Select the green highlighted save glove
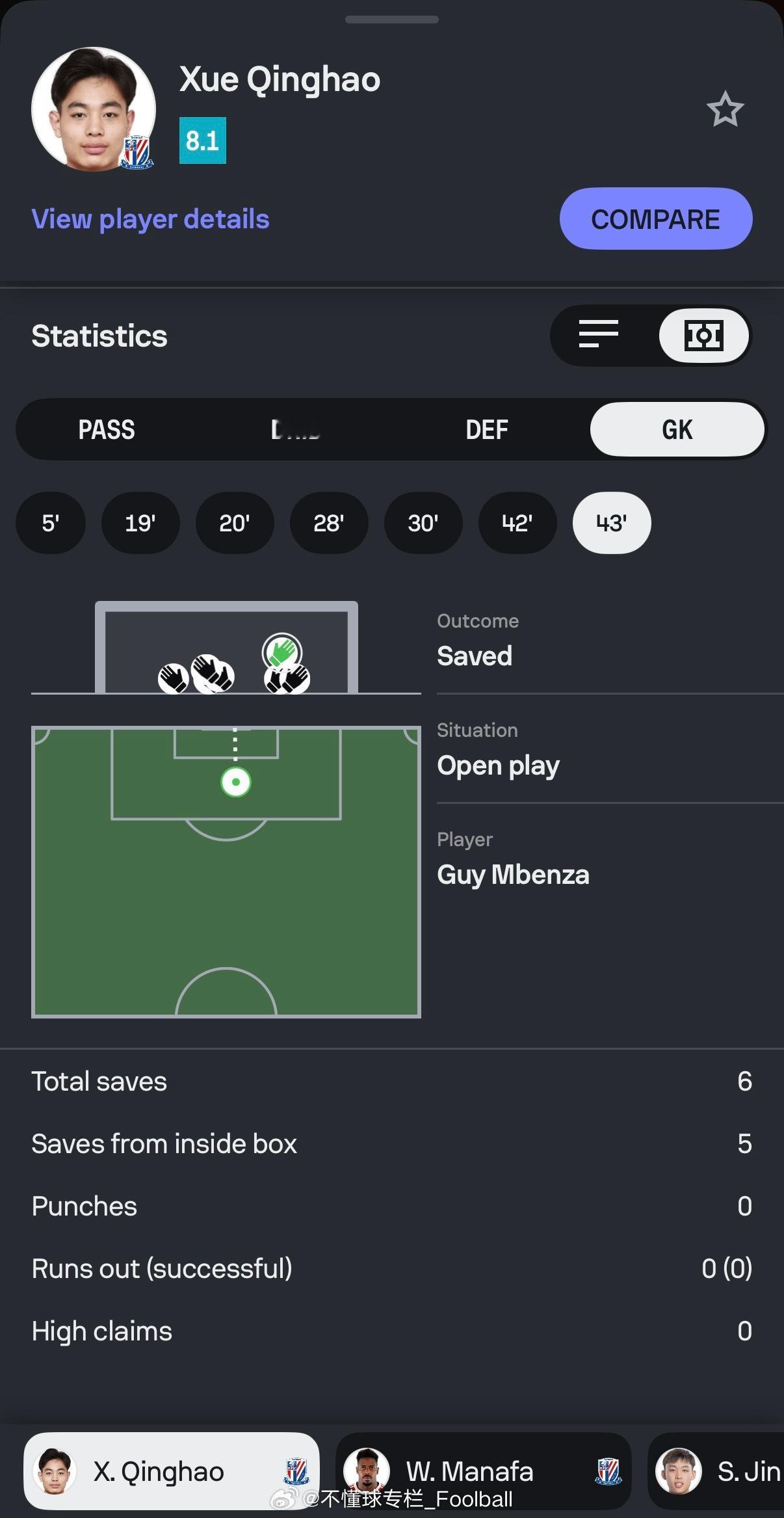 (281, 650)
